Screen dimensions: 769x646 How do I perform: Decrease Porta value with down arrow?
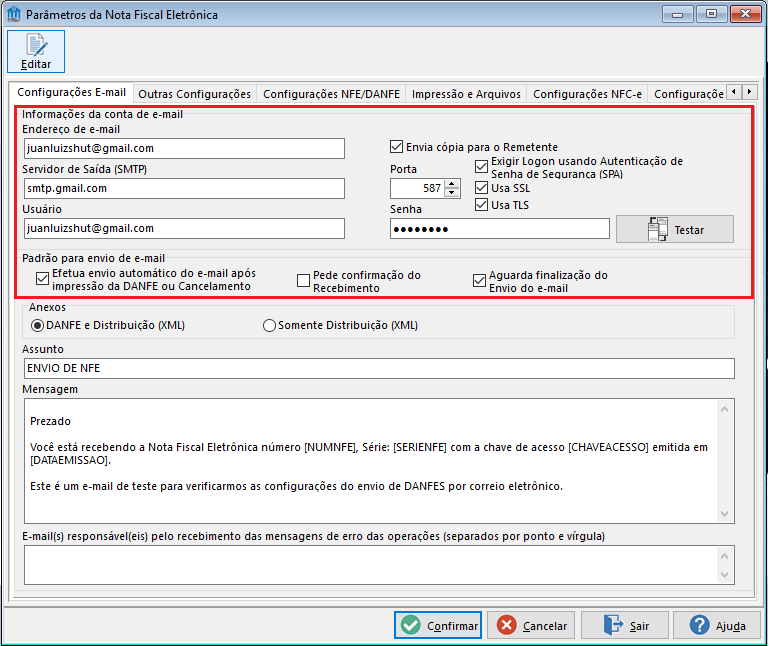pos(452,193)
